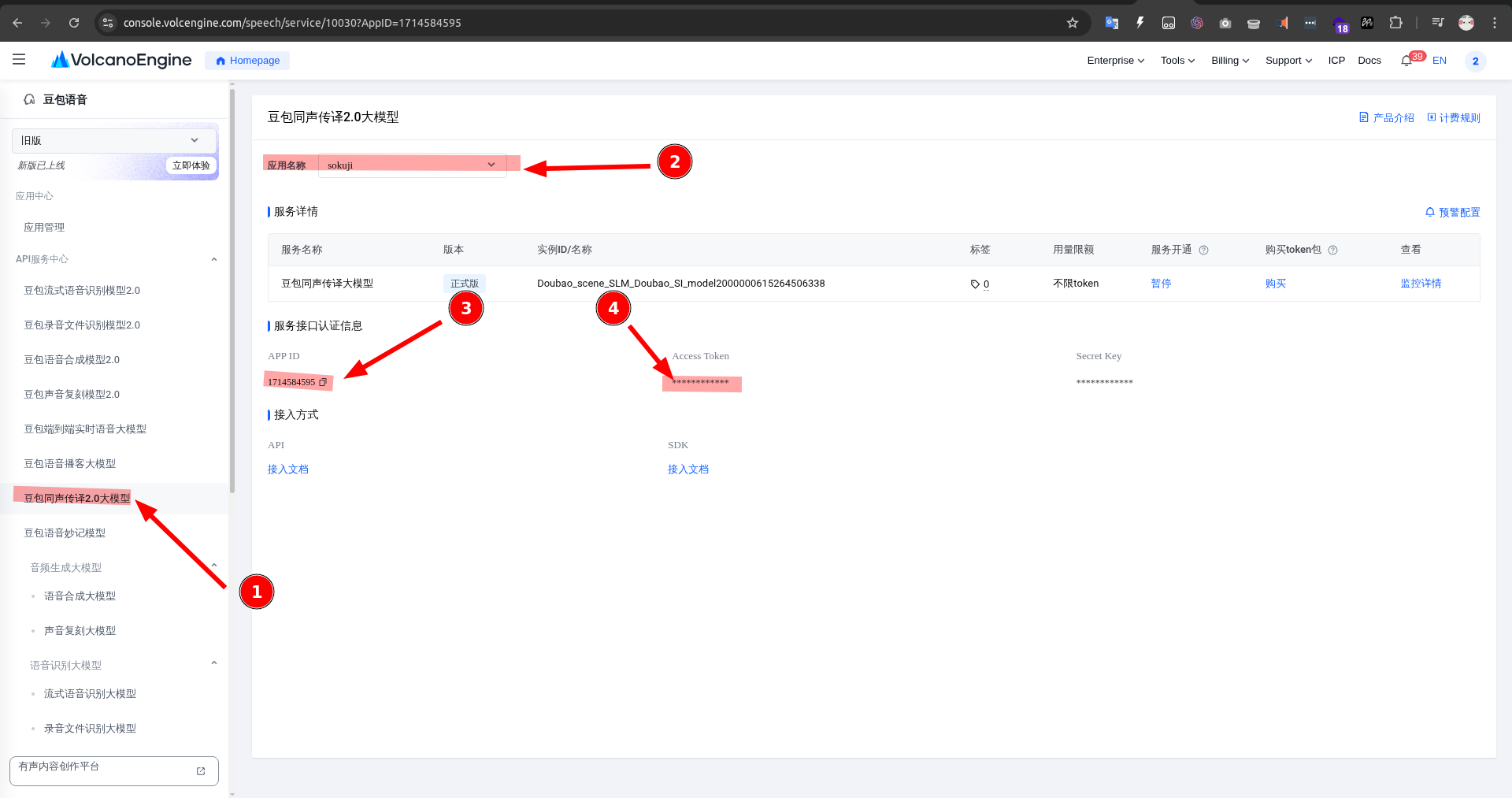Open the browser profile avatar
The height and width of the screenshot is (798, 1512).
(x=1466, y=23)
